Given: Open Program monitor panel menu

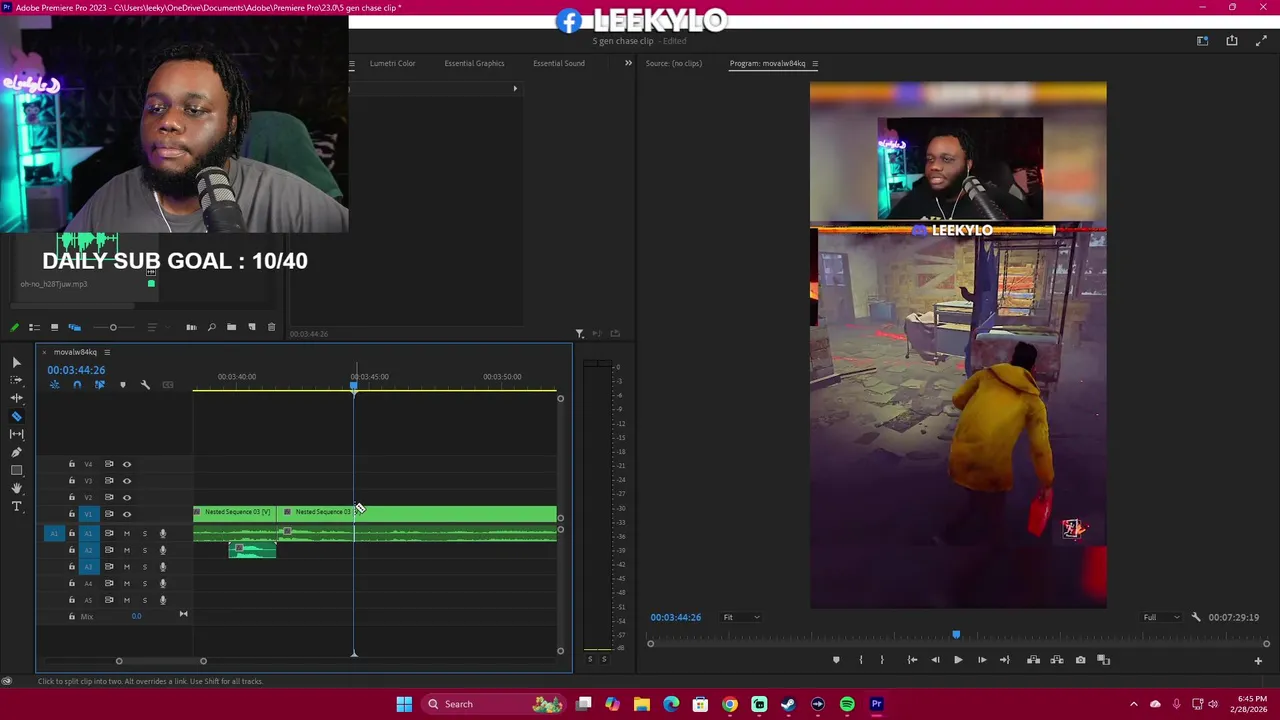Looking at the screenshot, I should [815, 63].
